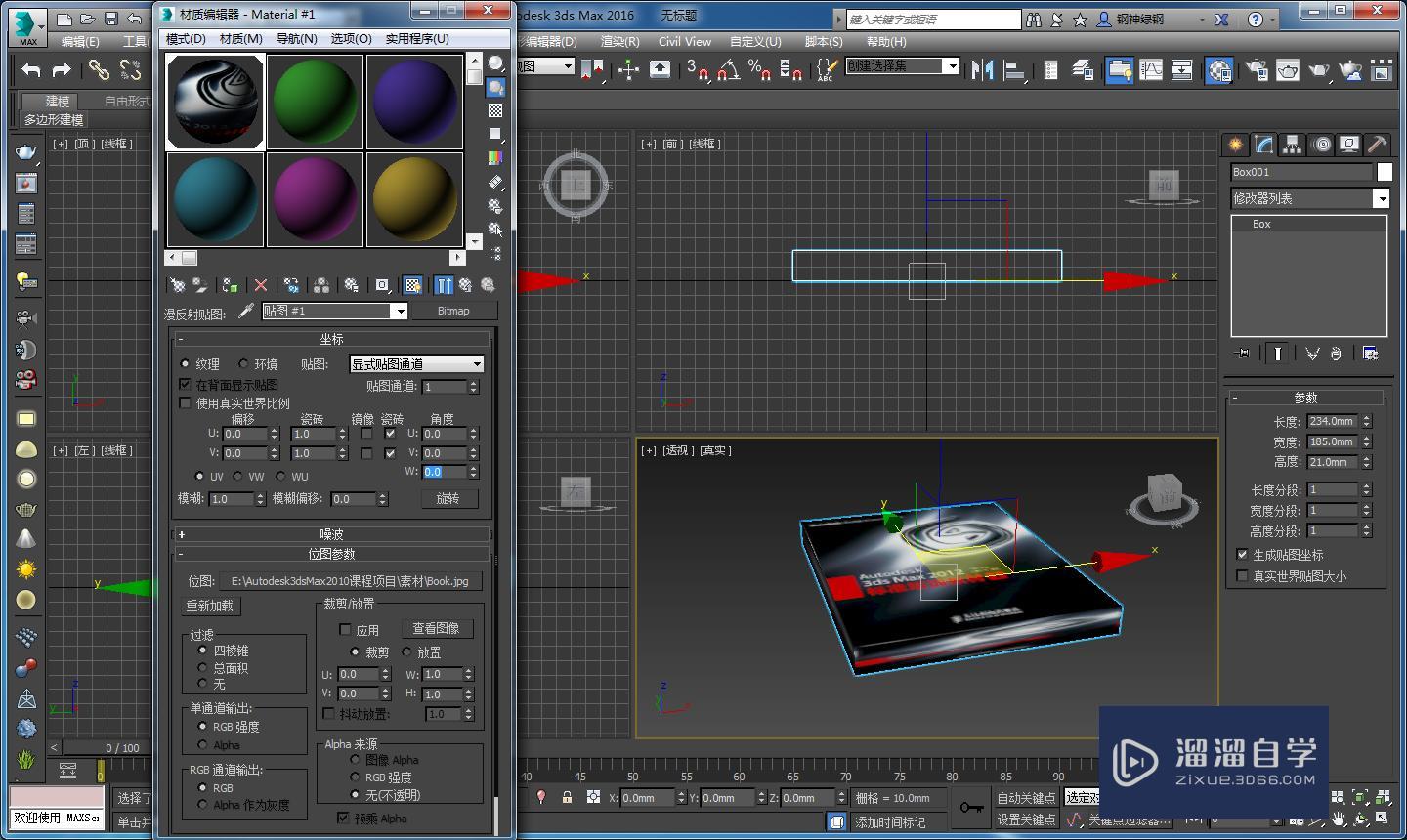Viewport: 1407px width, 840px height.
Task: Open 显式贴图通道 mapping dropdown
Action: click(x=417, y=364)
